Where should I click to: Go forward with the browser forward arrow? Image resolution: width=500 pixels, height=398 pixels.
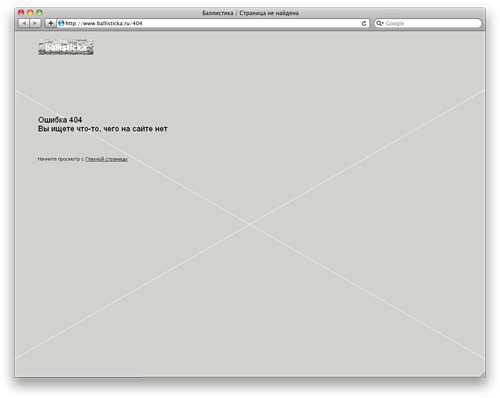coord(35,23)
